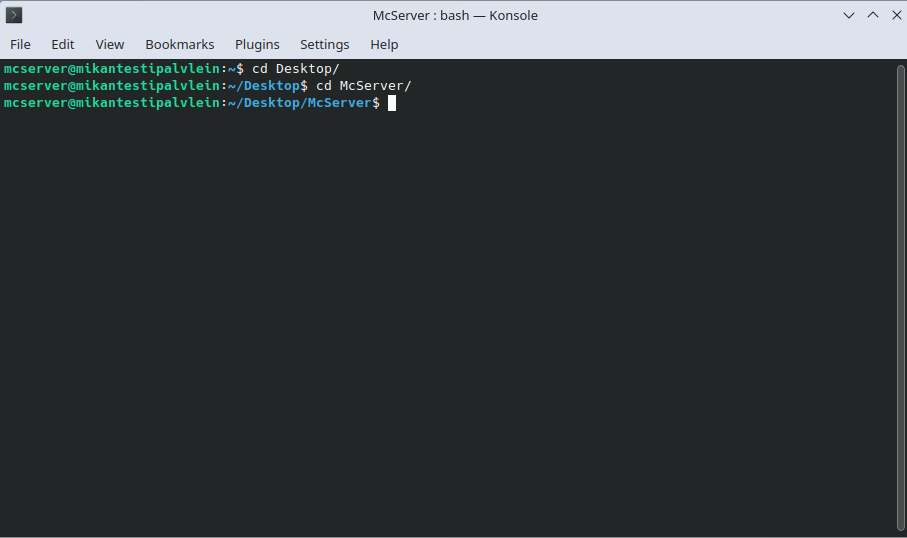Expand the Bookmarks menu

(180, 44)
